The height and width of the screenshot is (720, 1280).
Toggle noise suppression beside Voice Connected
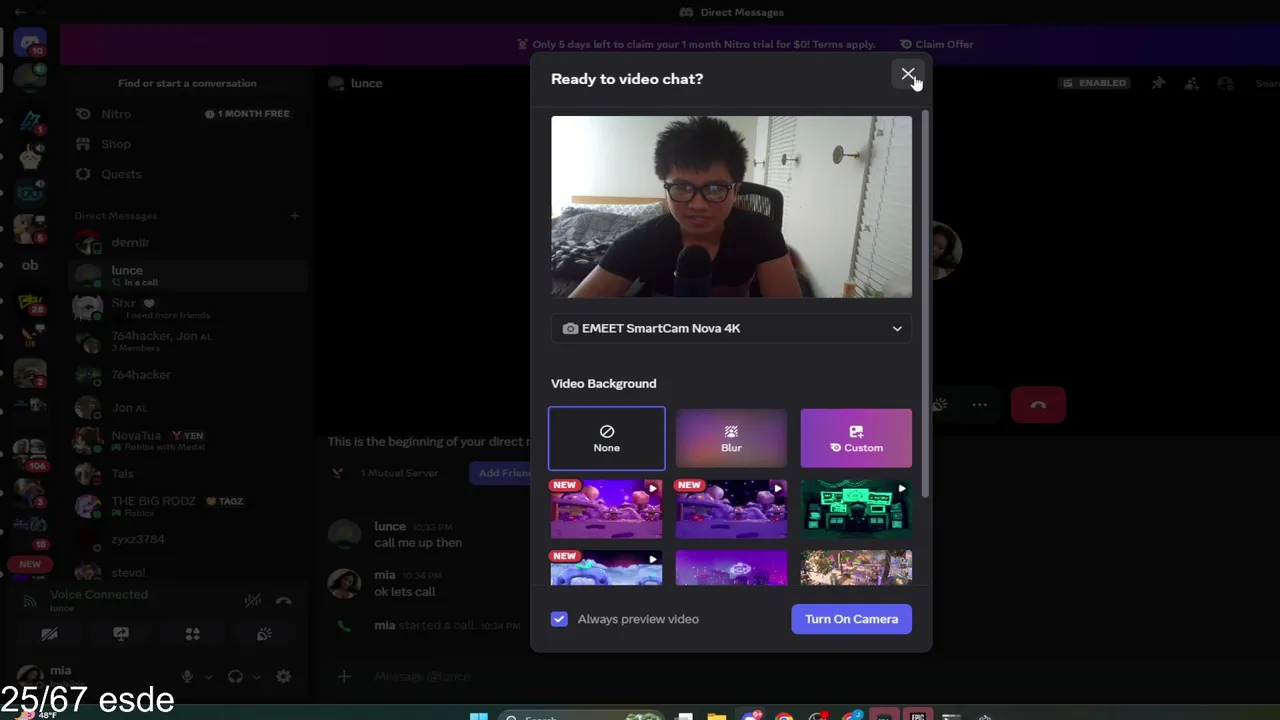[253, 601]
